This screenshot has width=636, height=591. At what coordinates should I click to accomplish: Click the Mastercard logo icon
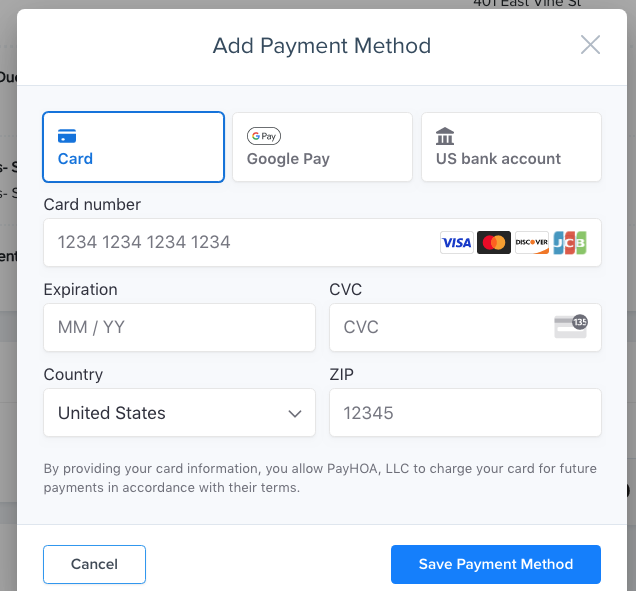494,243
